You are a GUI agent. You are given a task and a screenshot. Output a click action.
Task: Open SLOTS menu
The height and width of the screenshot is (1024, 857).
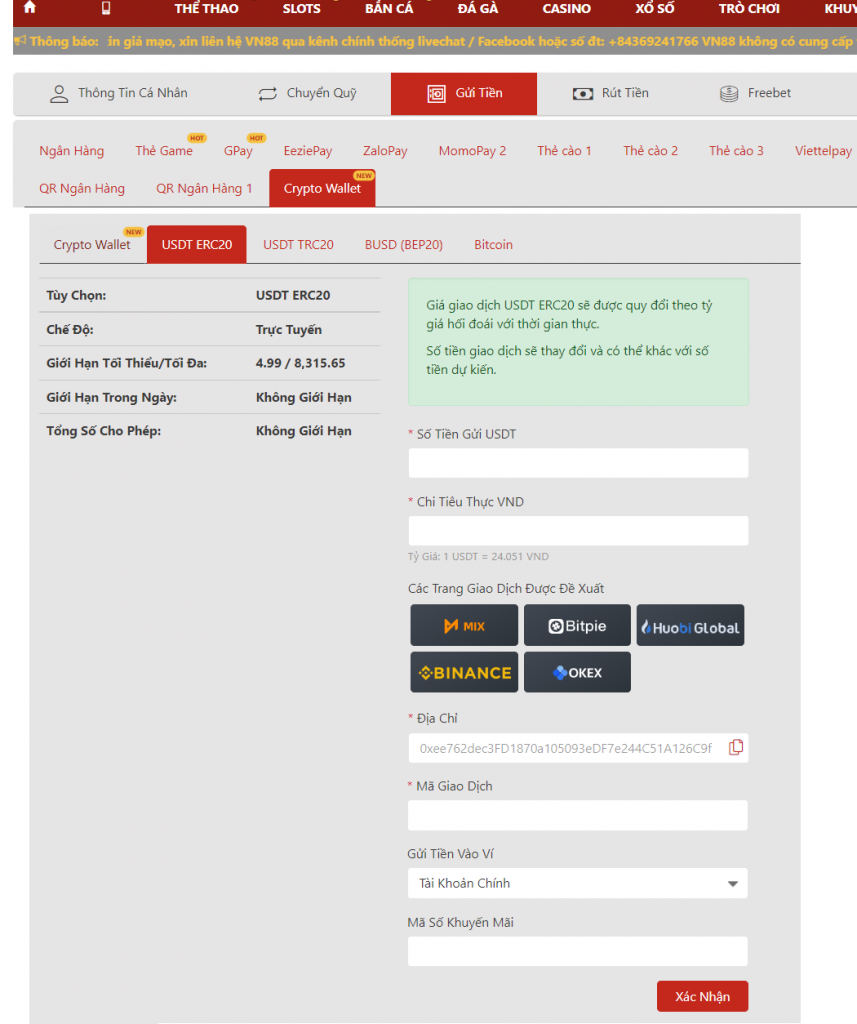[x=302, y=8]
